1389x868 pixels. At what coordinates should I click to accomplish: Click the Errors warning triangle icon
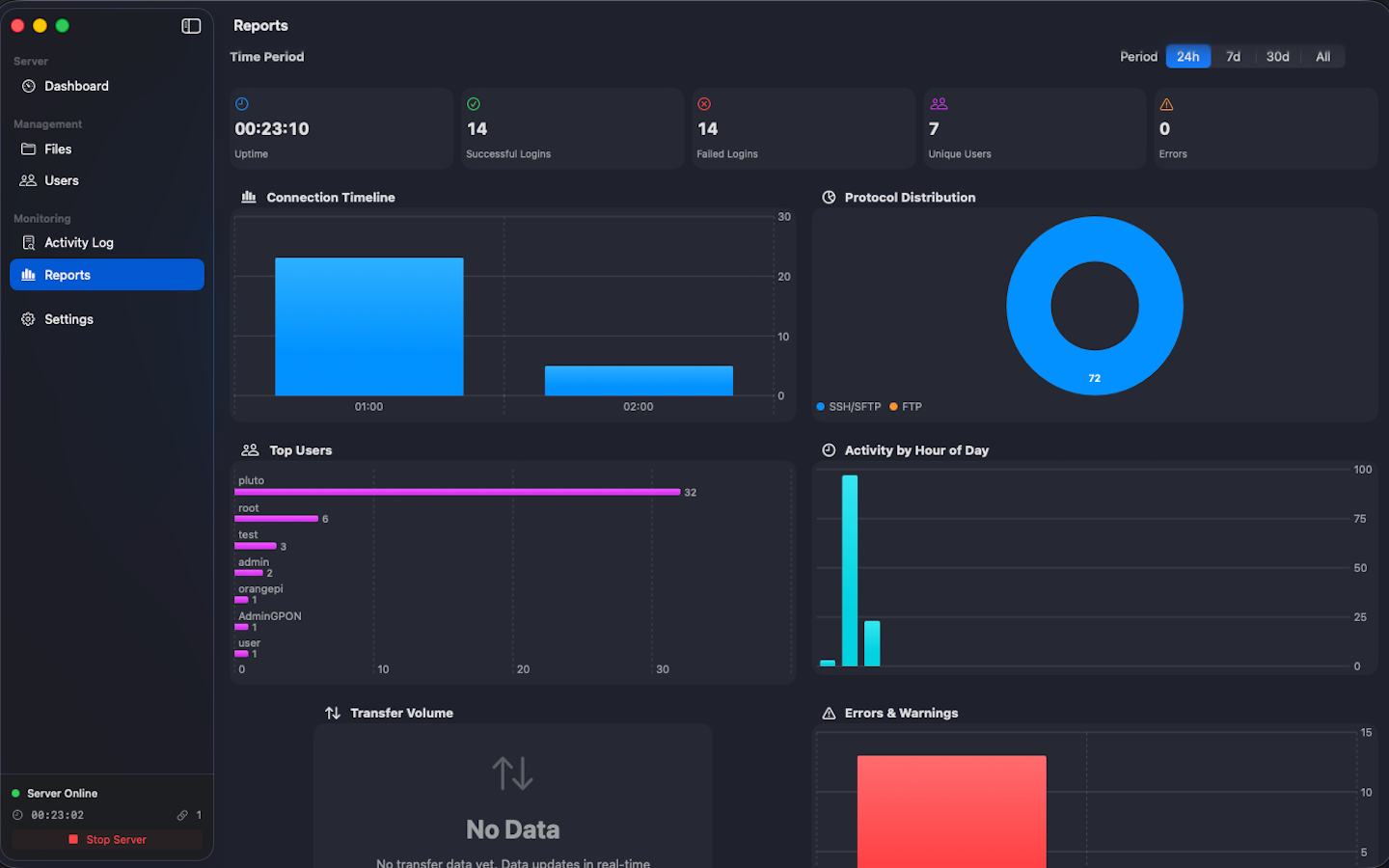(1166, 104)
